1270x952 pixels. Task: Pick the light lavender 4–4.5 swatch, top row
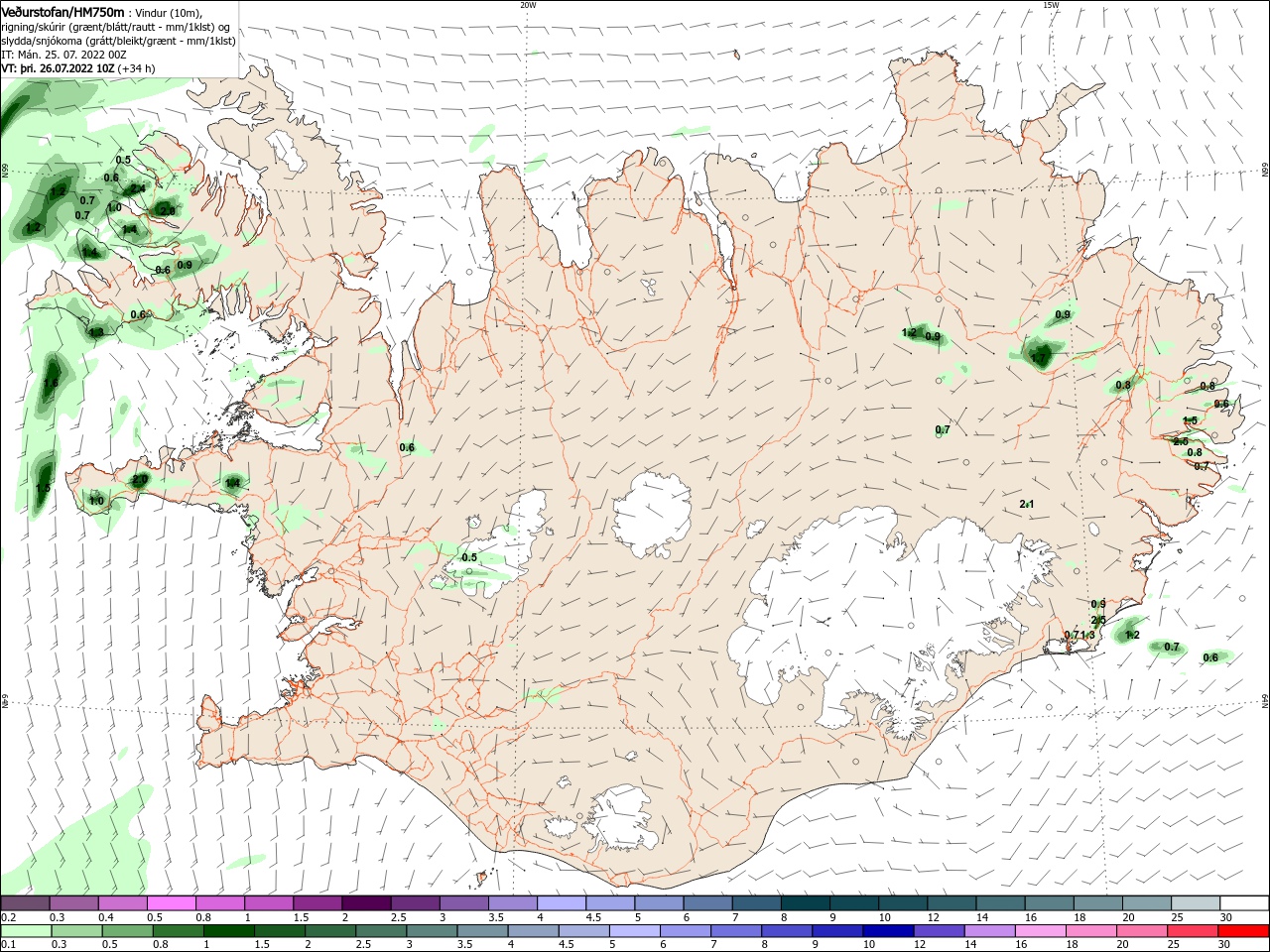561,903
